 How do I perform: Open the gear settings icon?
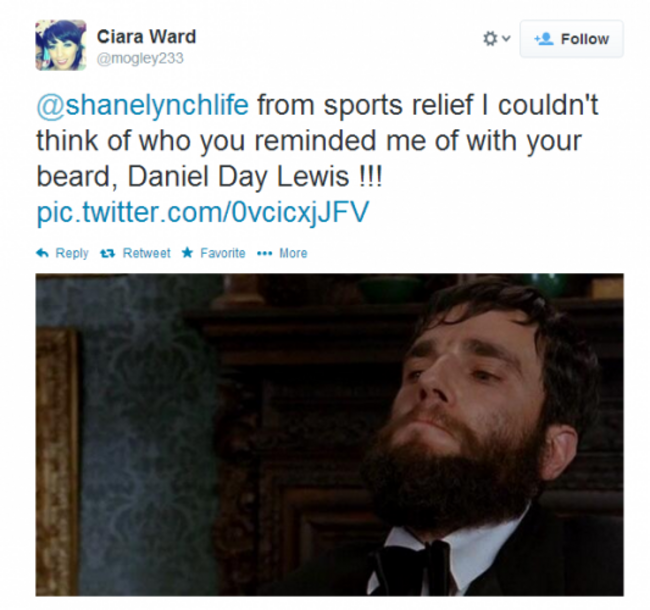click(x=490, y=39)
